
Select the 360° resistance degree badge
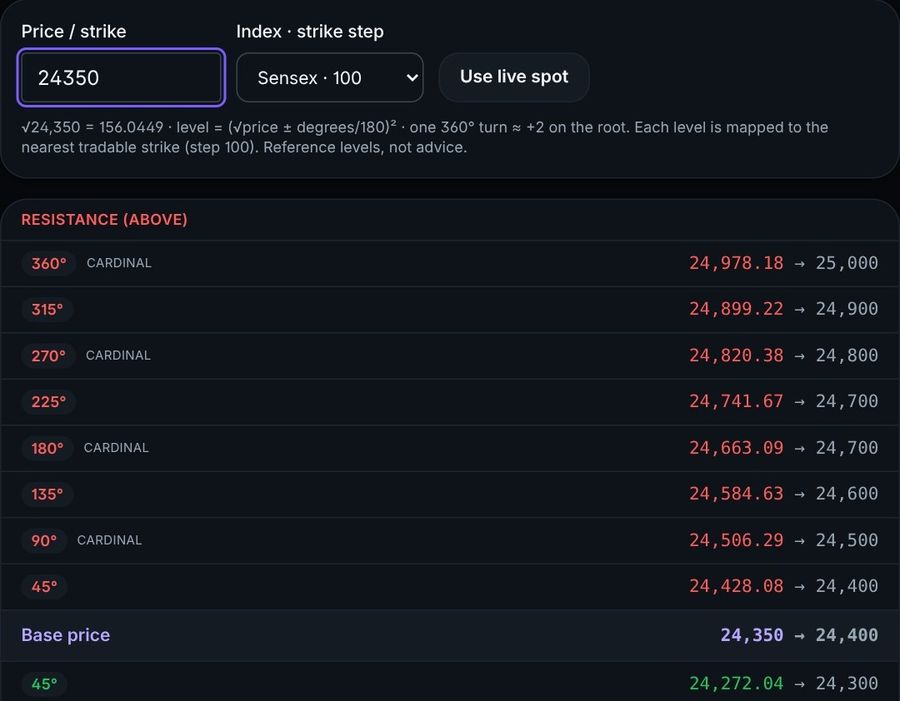pos(49,264)
